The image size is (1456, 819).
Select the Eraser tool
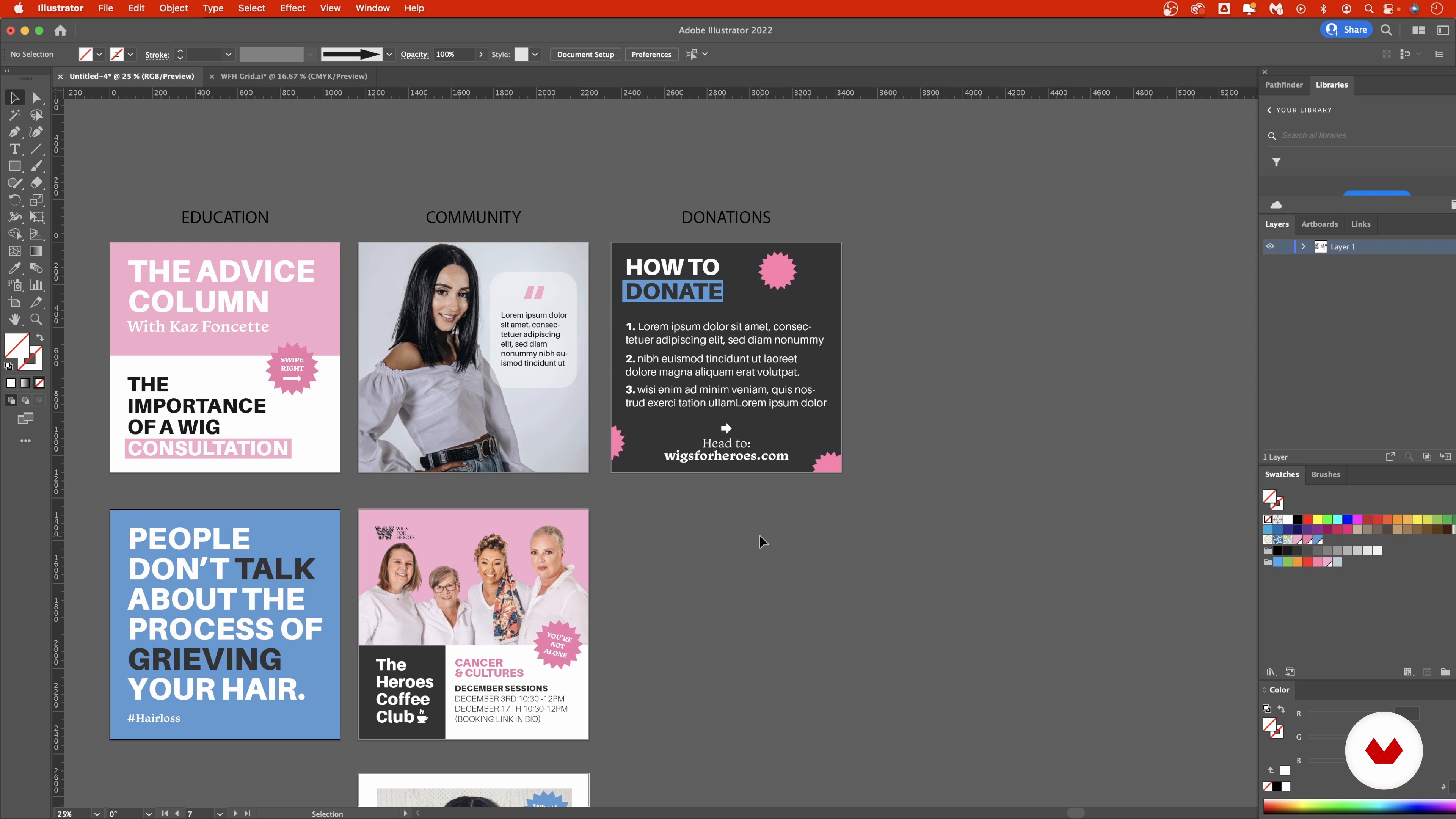click(x=37, y=183)
